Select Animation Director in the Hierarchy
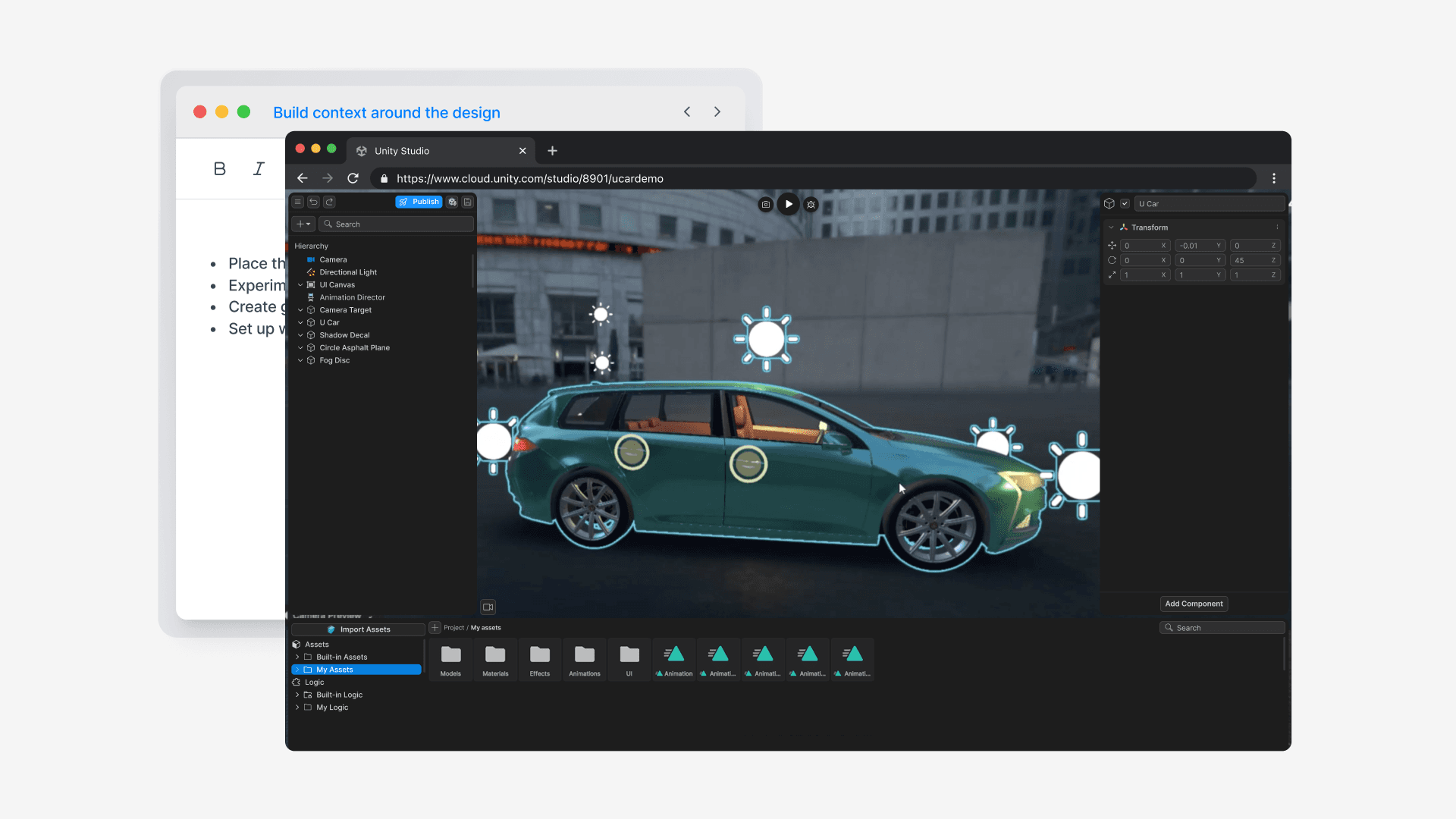This screenshot has width=1456, height=819. pyautogui.click(x=352, y=297)
